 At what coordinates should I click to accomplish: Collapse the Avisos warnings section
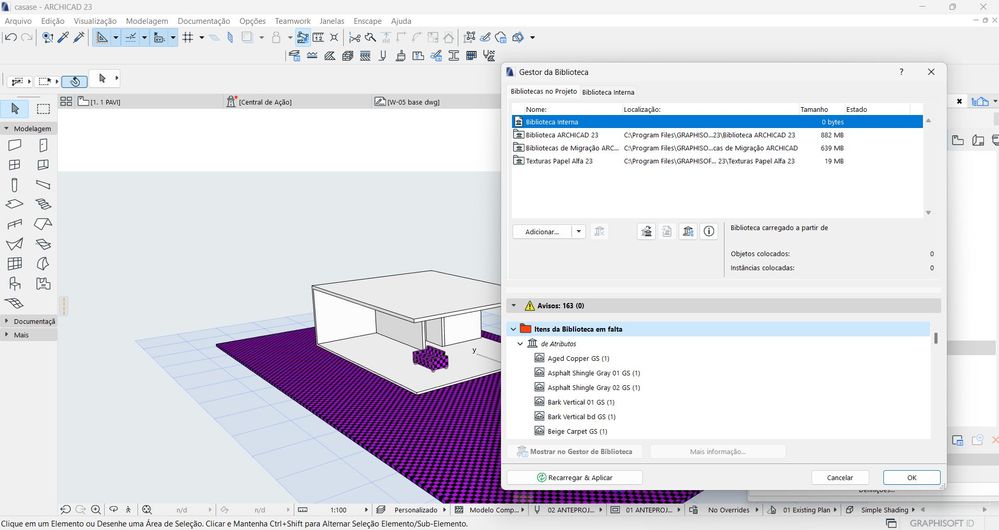(x=514, y=306)
